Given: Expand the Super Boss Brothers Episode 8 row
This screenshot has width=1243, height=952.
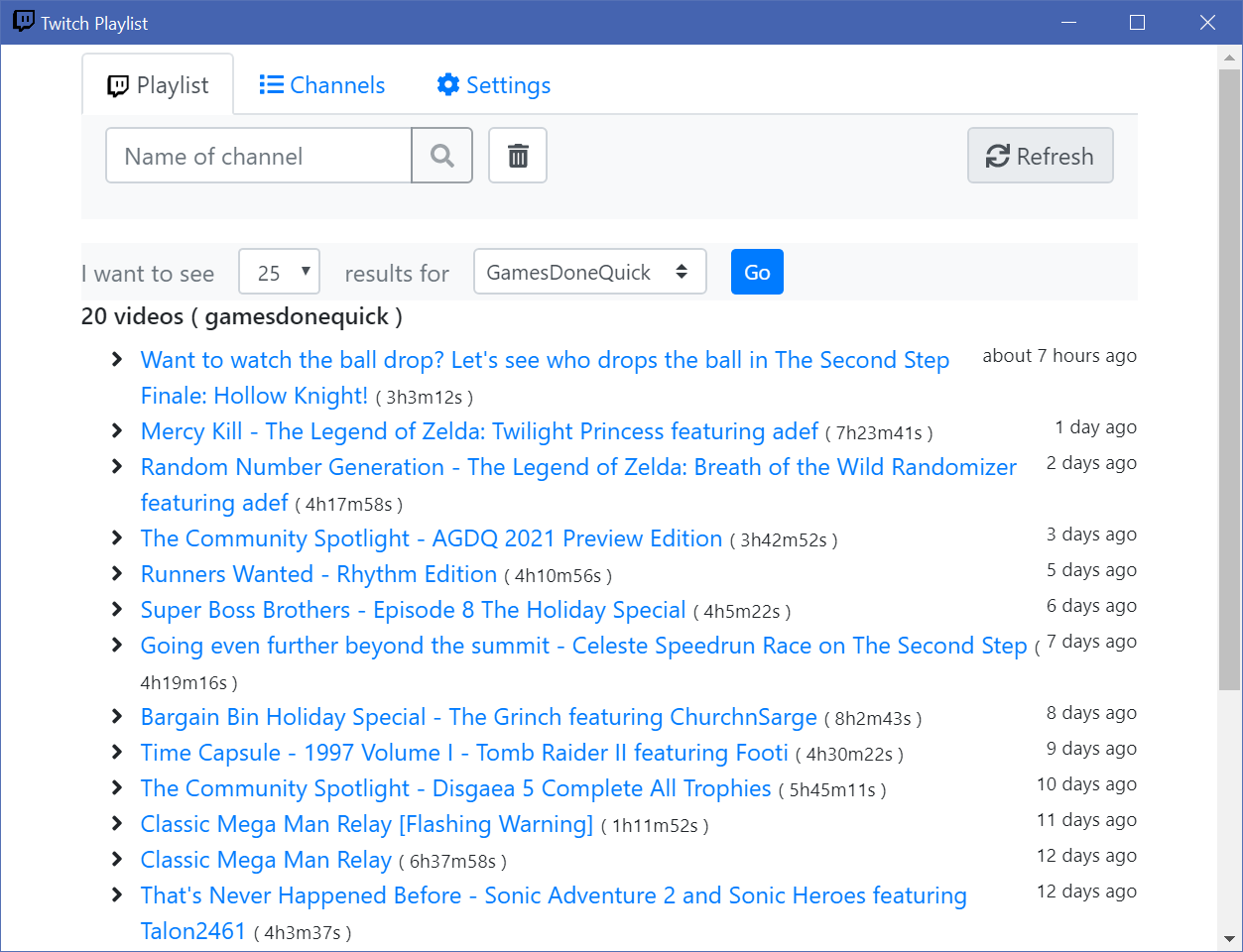Looking at the screenshot, I should [117, 610].
